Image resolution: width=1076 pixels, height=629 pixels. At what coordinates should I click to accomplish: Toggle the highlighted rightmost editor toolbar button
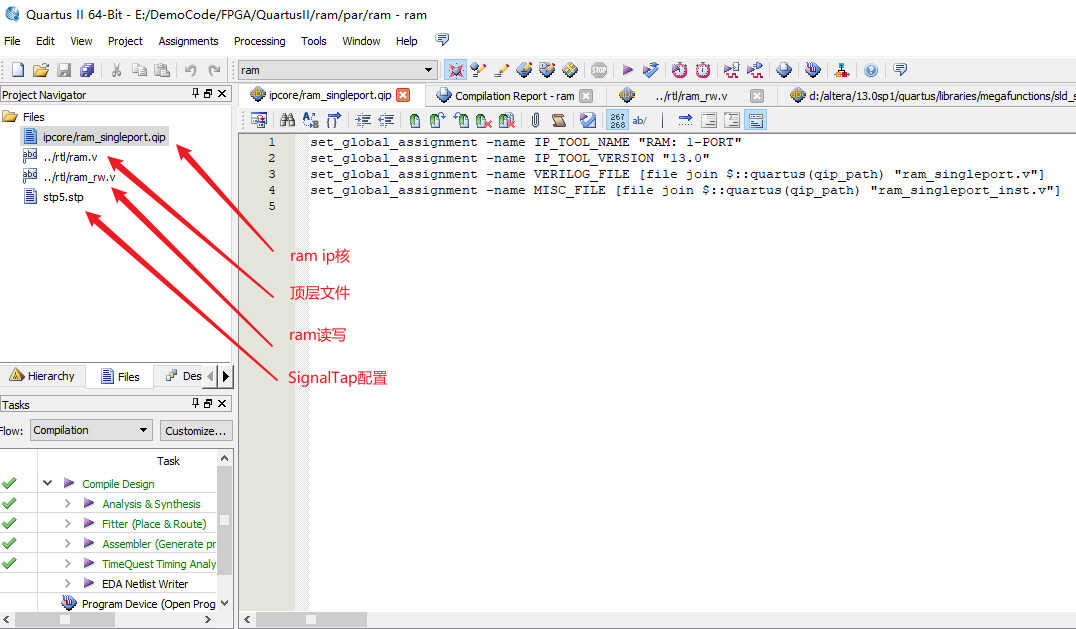(x=756, y=121)
